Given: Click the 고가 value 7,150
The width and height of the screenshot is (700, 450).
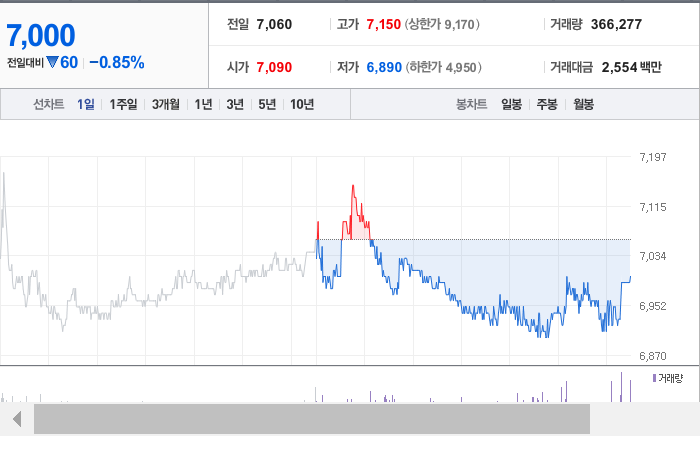Looking at the screenshot, I should click(x=383, y=24).
